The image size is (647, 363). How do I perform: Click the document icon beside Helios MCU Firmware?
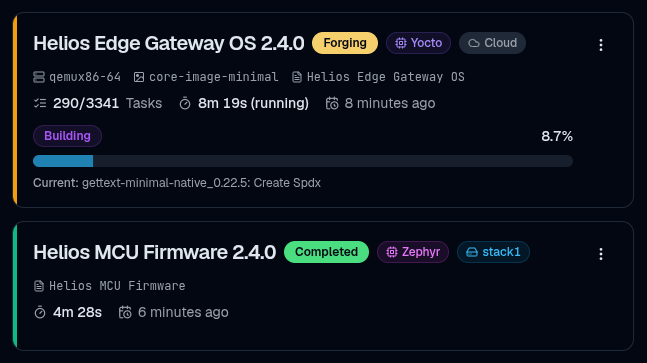pyautogui.click(x=39, y=286)
